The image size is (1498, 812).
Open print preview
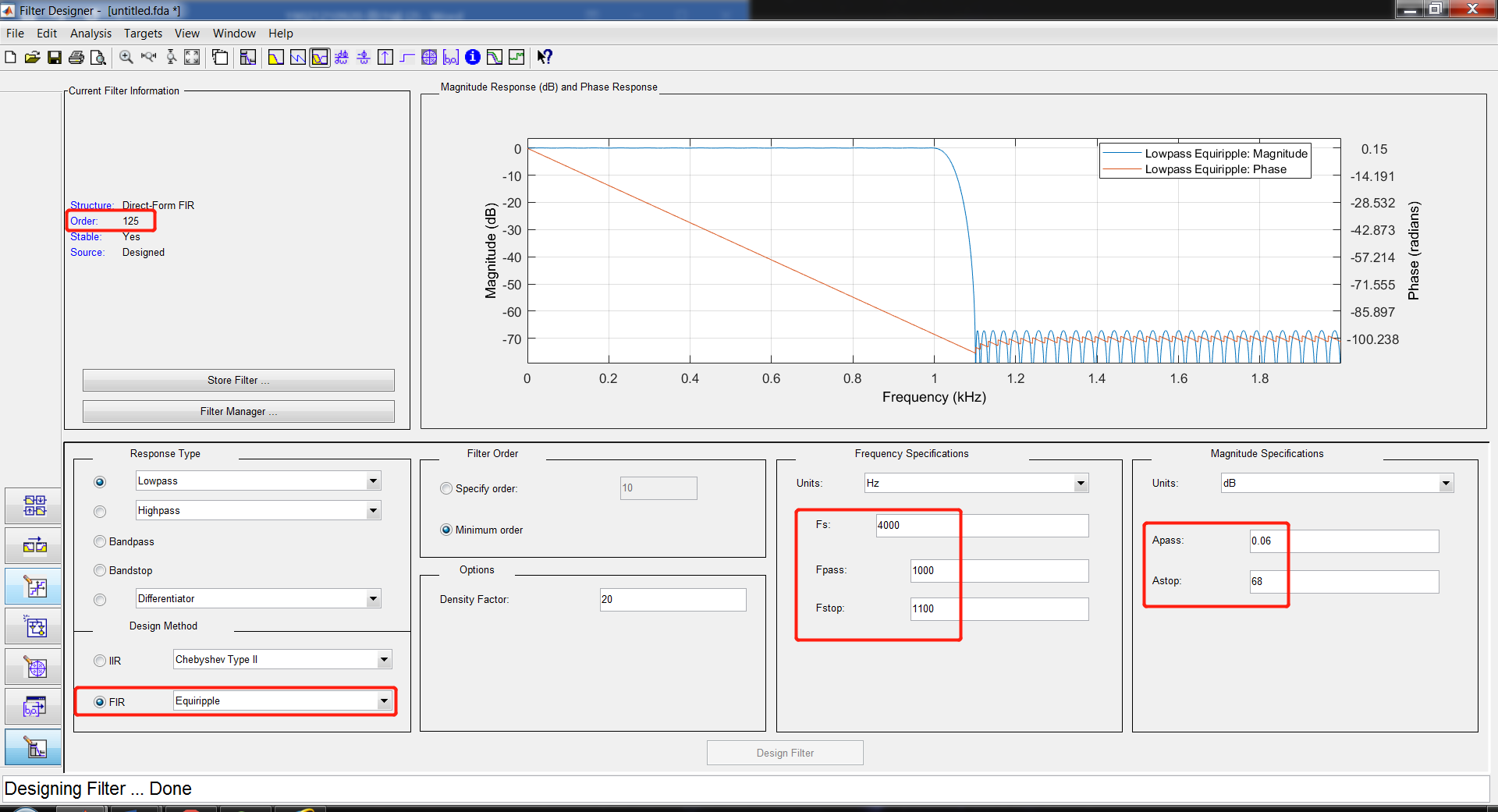click(98, 57)
